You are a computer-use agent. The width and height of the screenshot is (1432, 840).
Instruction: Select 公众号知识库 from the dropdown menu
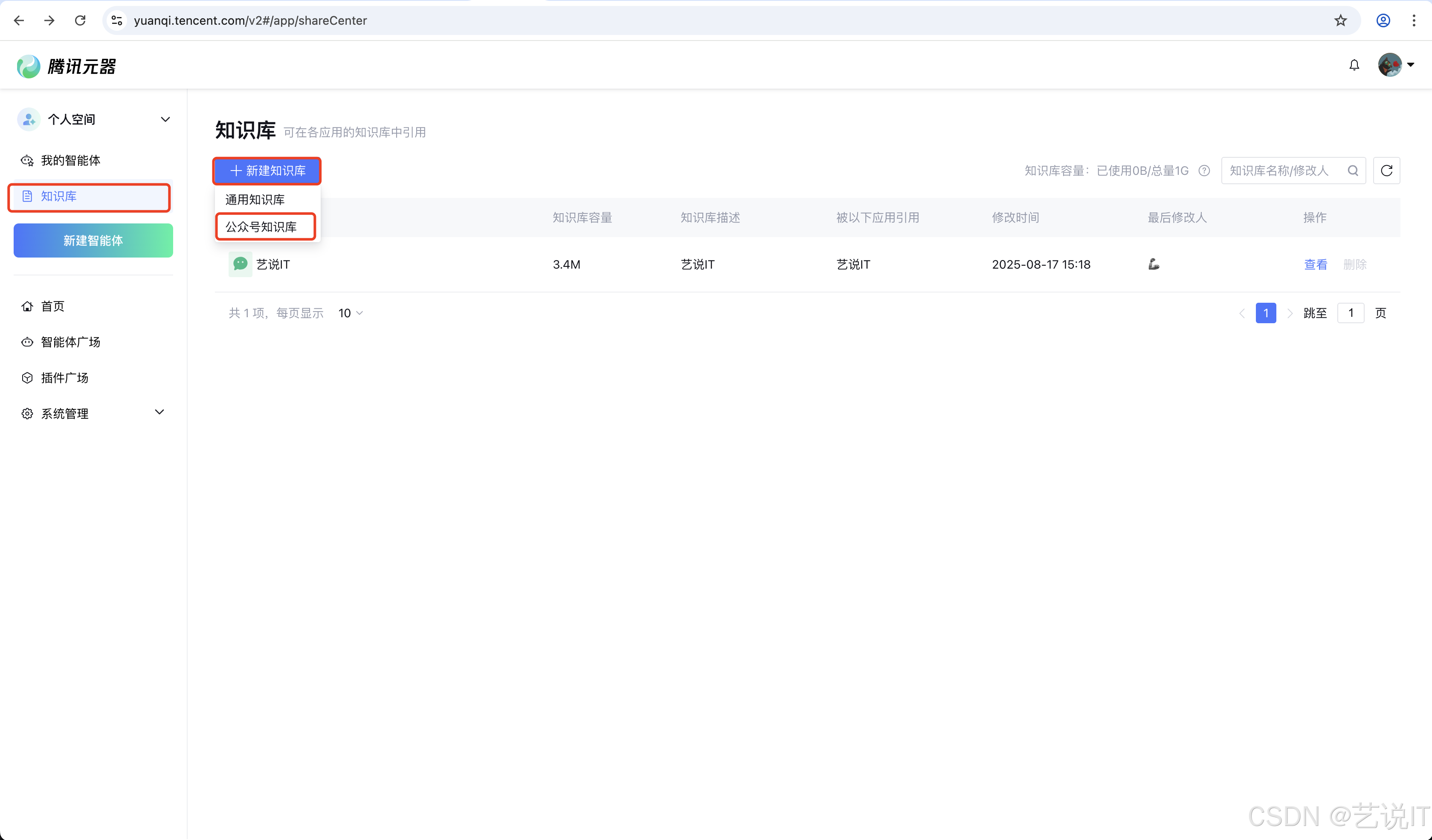(x=261, y=227)
